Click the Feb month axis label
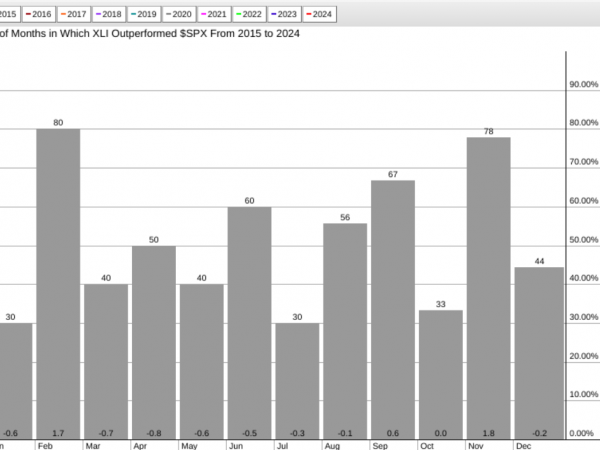 45,446
